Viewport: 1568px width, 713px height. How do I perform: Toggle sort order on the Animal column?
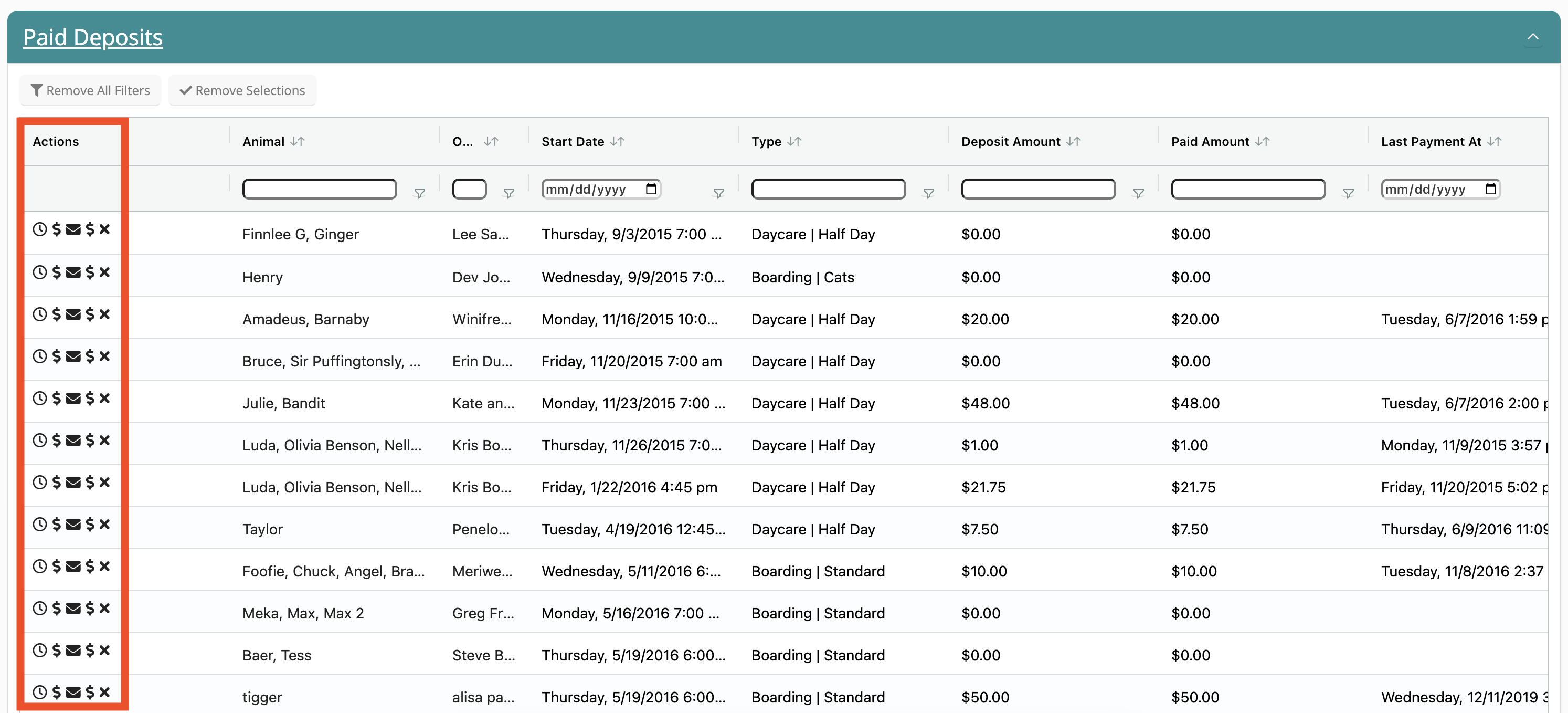pyautogui.click(x=298, y=141)
